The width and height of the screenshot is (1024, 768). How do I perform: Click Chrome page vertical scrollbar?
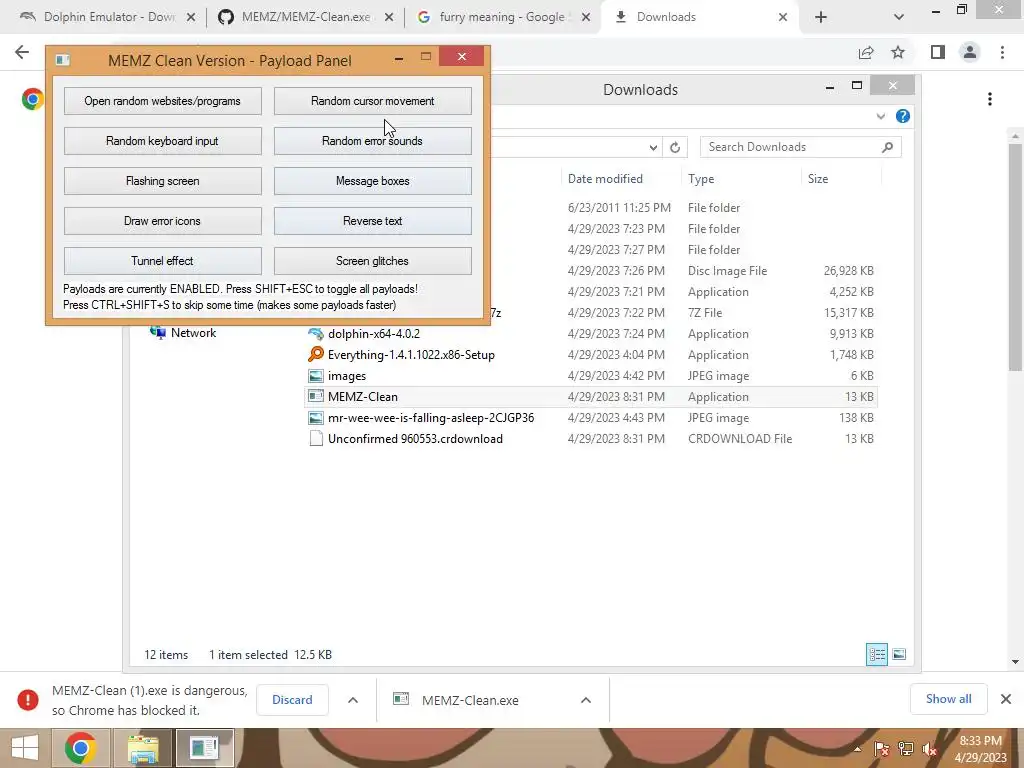(1015, 258)
